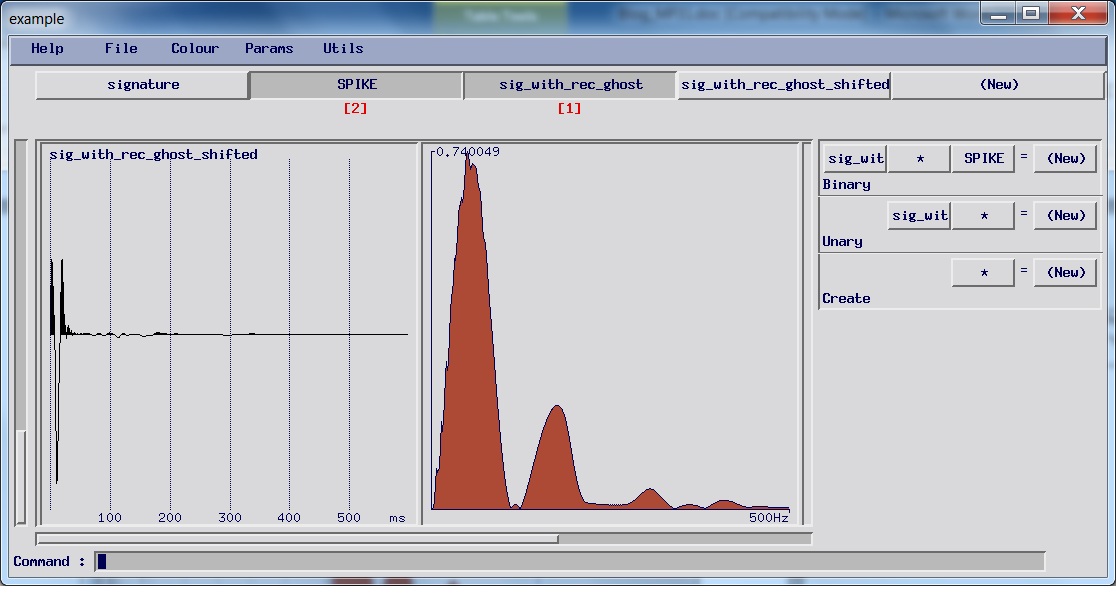Choose the Create operator asterisk button
The image size is (1116, 595).
(984, 273)
